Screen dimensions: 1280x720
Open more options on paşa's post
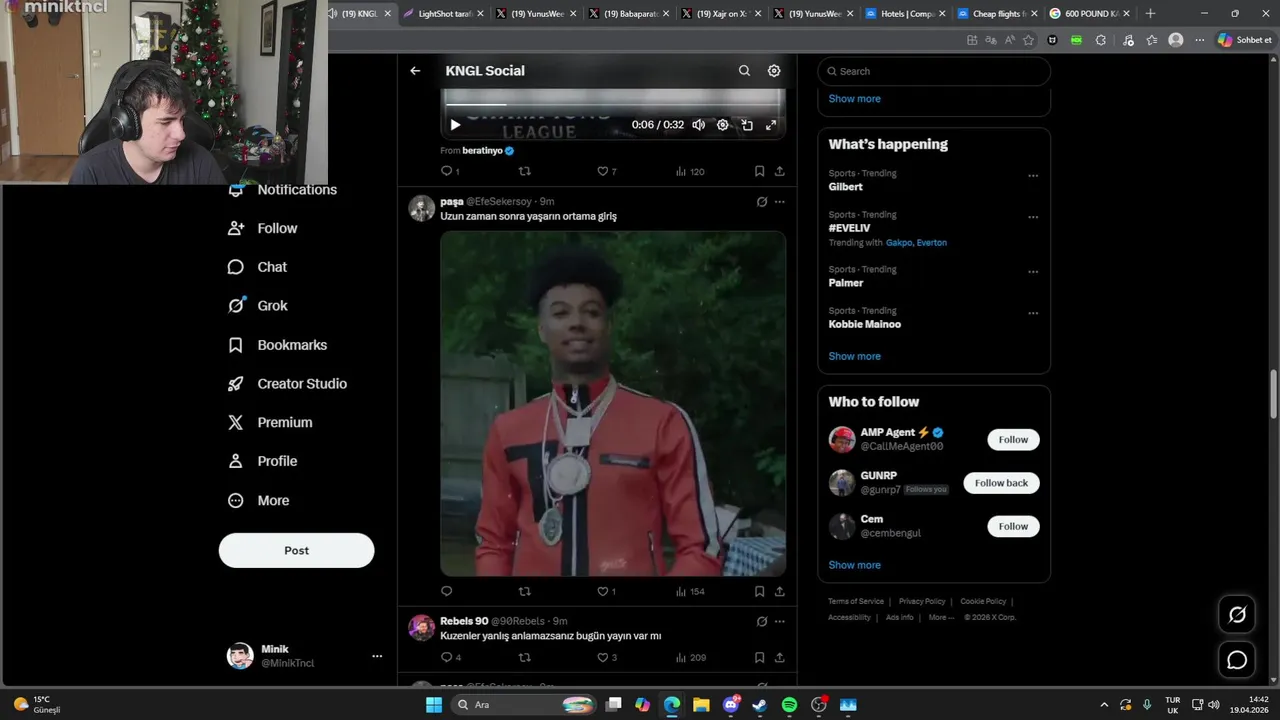780,202
